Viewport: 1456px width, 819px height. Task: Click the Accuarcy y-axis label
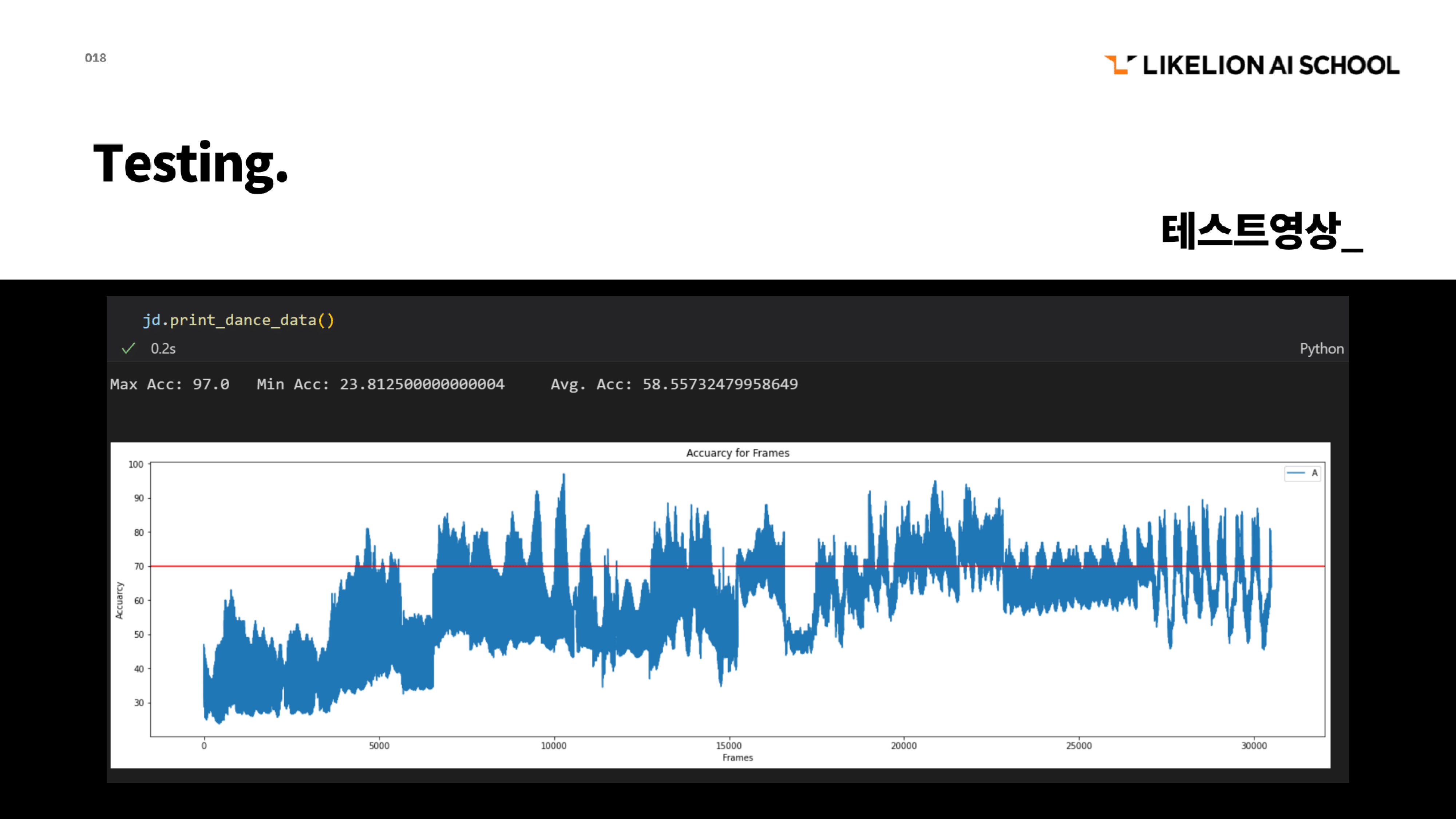119,600
